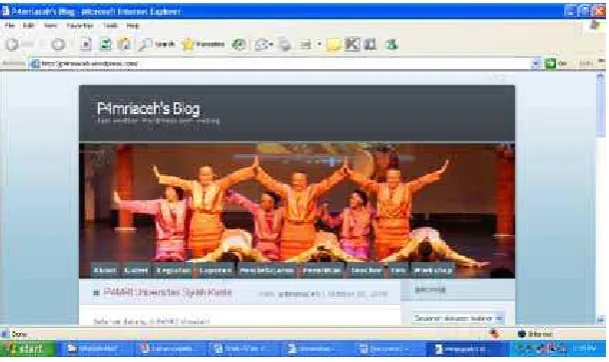This screenshot has height=362, width=609.
Task: Expand the Mail button dropdown arrow
Action: 271,45
